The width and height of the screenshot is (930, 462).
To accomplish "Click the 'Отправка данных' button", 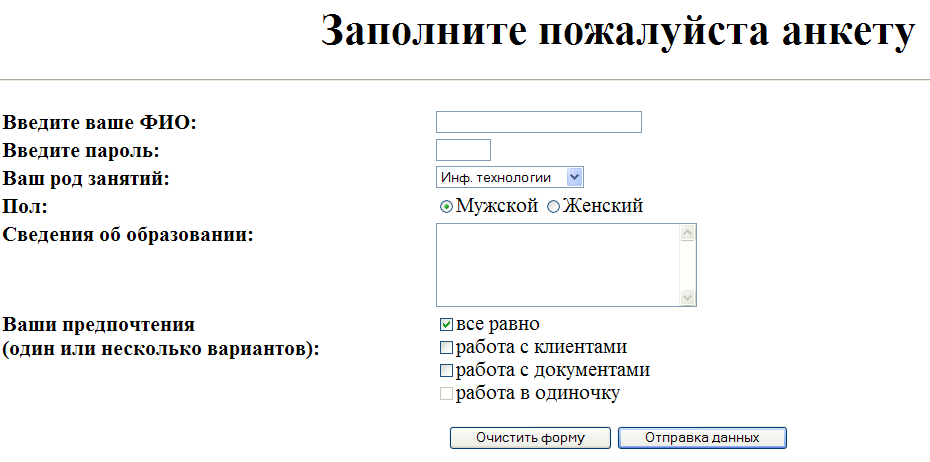I will 702,438.
